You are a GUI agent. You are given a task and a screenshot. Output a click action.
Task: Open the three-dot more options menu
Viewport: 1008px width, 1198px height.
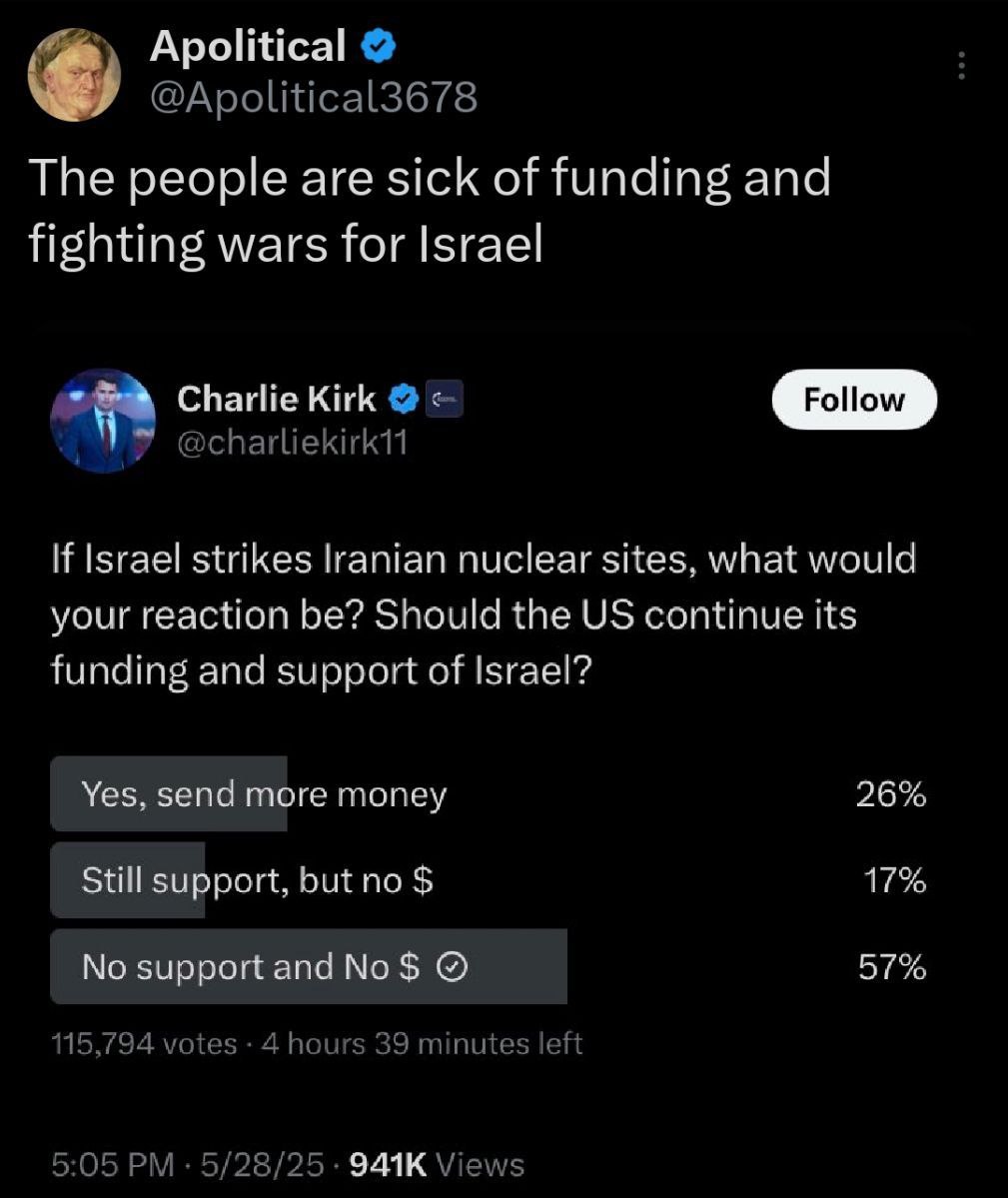tap(961, 66)
